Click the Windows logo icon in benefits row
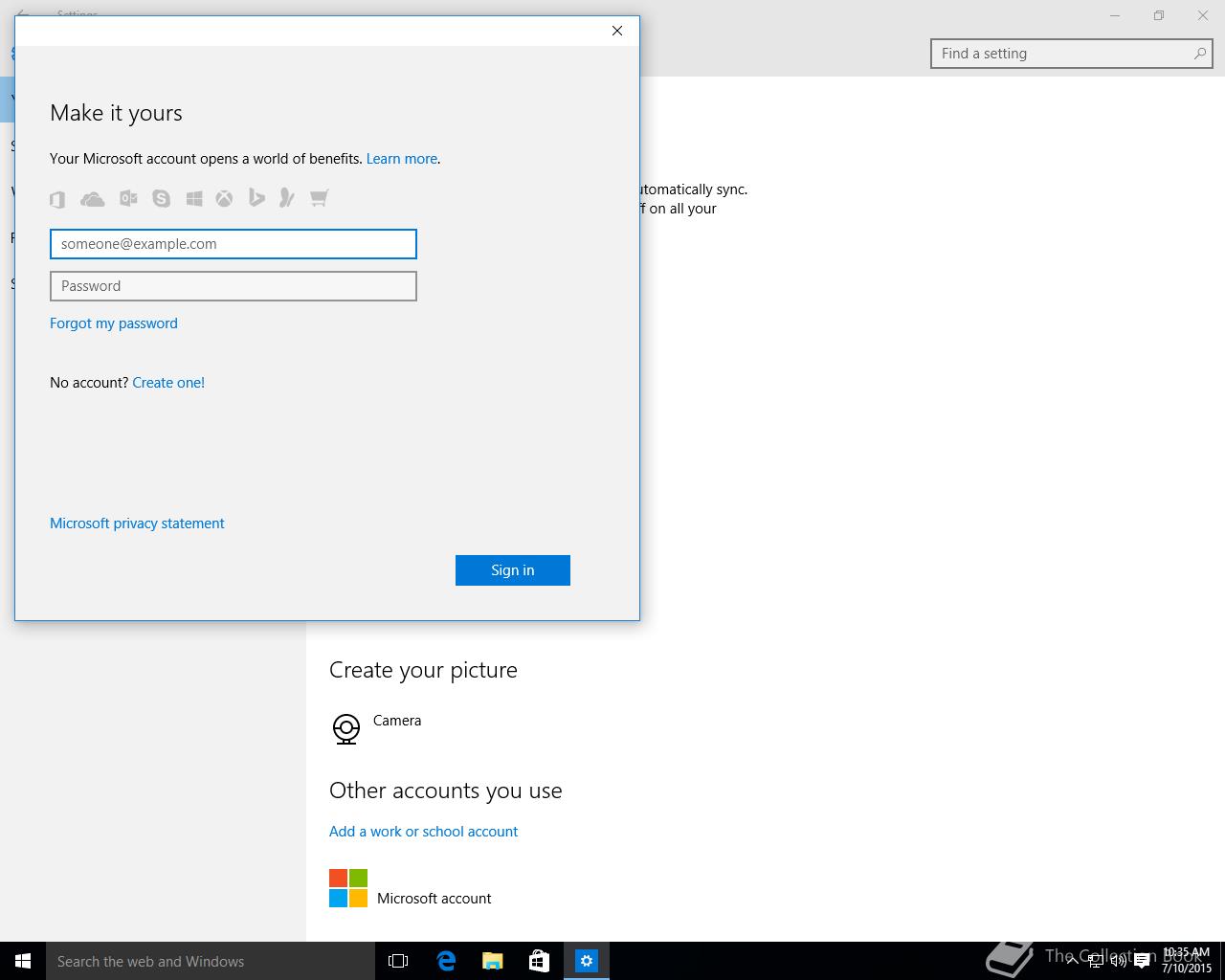 coord(194,198)
